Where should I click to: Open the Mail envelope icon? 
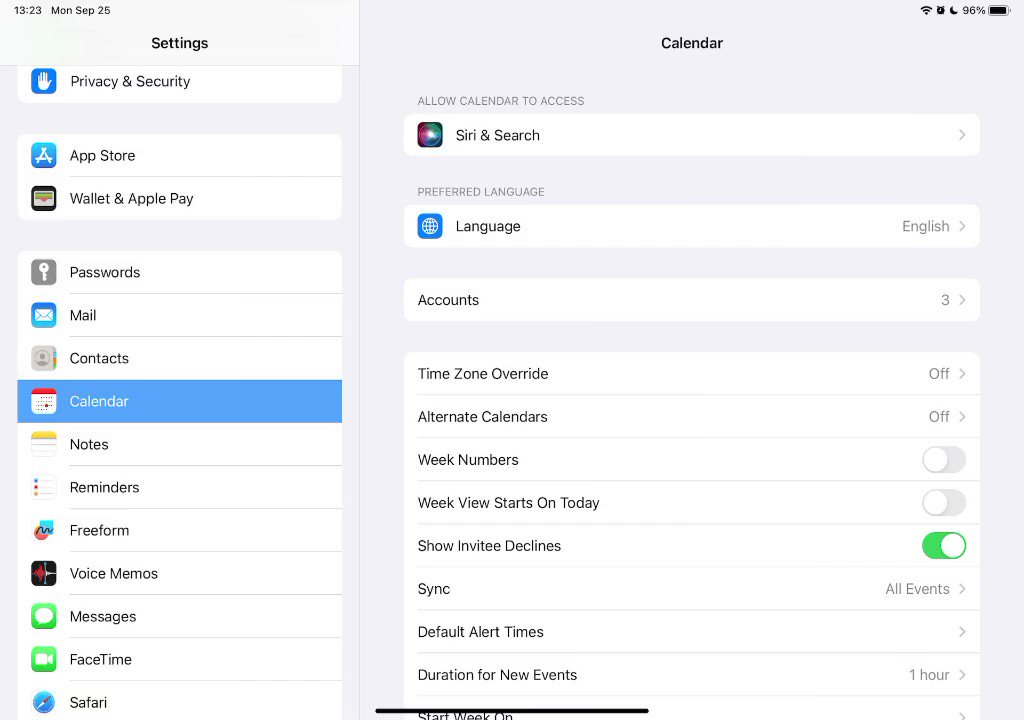(x=44, y=315)
